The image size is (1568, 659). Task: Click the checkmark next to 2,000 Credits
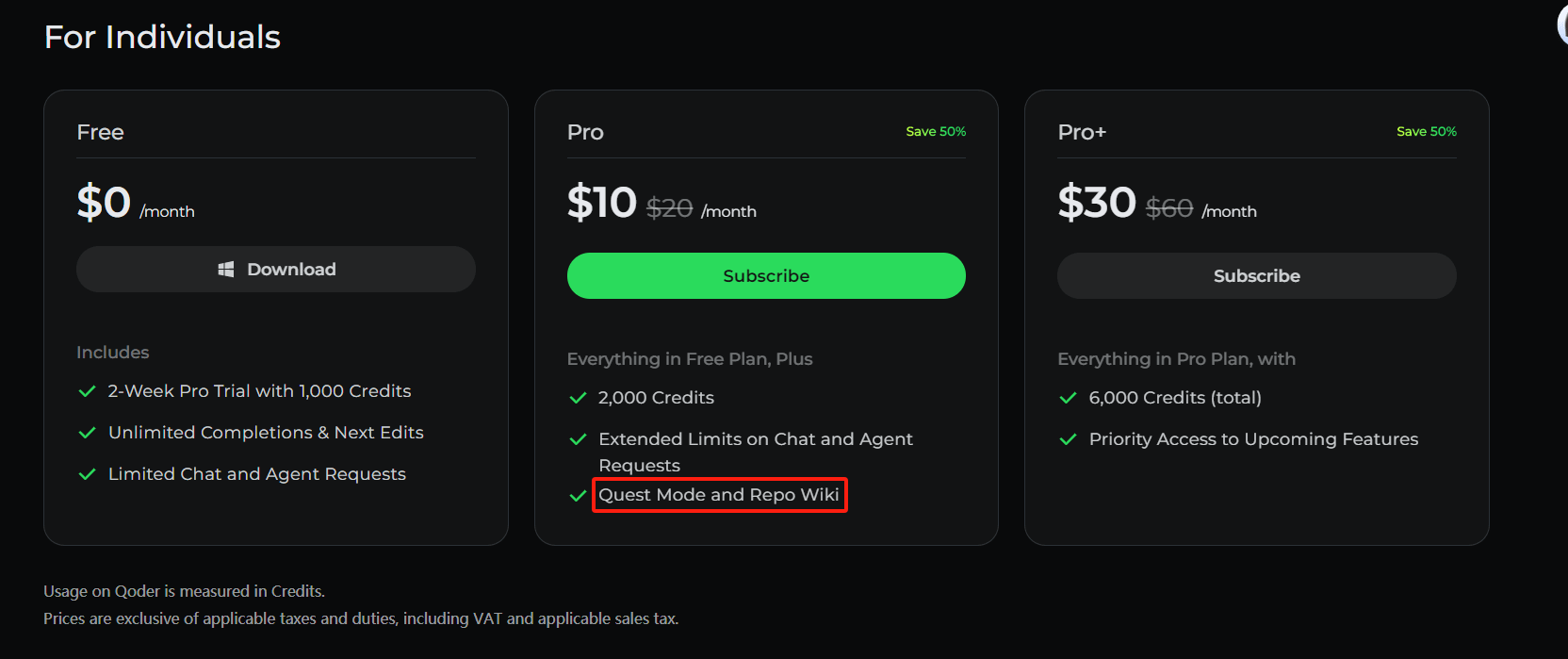coord(578,398)
